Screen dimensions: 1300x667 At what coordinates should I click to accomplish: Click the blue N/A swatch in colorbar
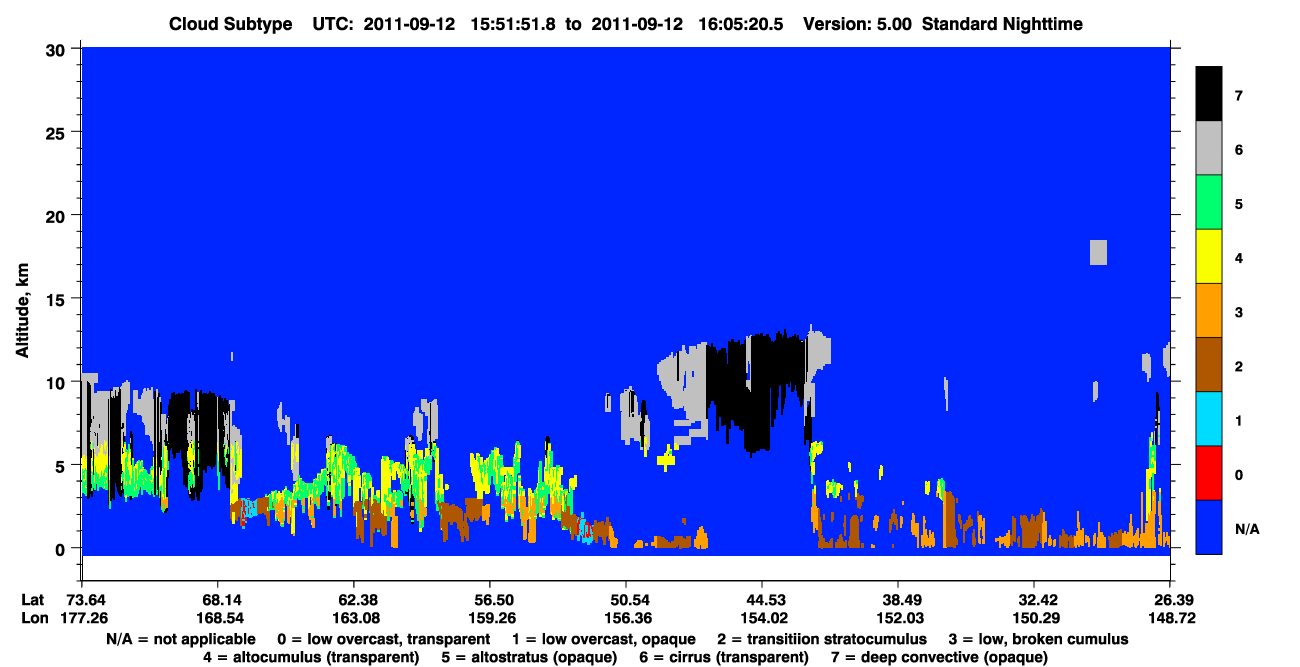1209,526
